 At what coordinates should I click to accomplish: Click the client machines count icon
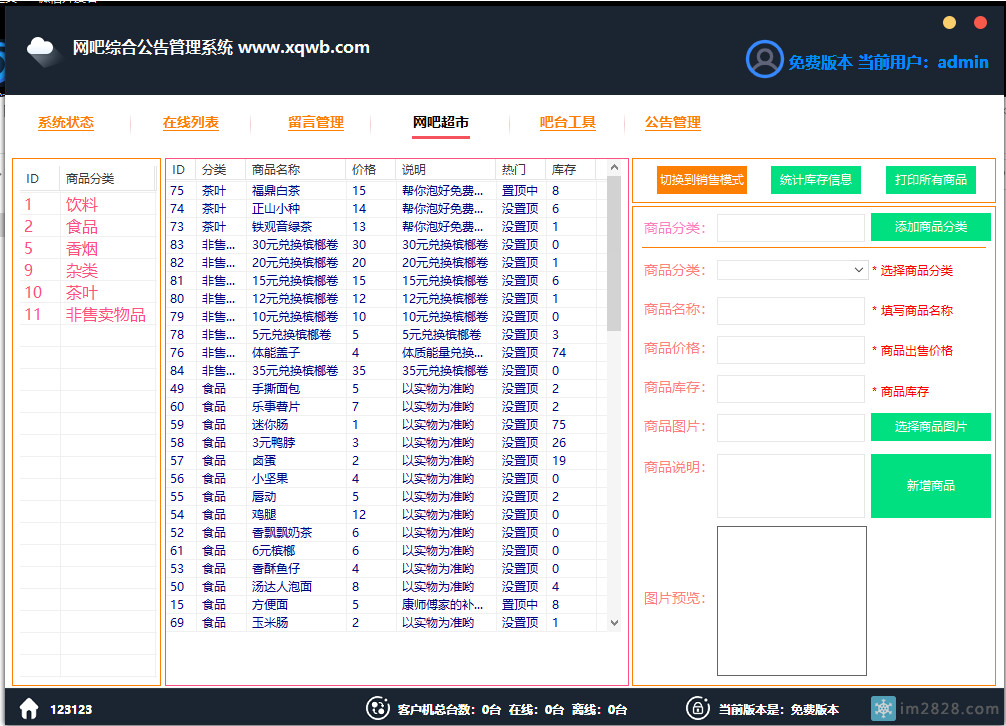(377, 708)
